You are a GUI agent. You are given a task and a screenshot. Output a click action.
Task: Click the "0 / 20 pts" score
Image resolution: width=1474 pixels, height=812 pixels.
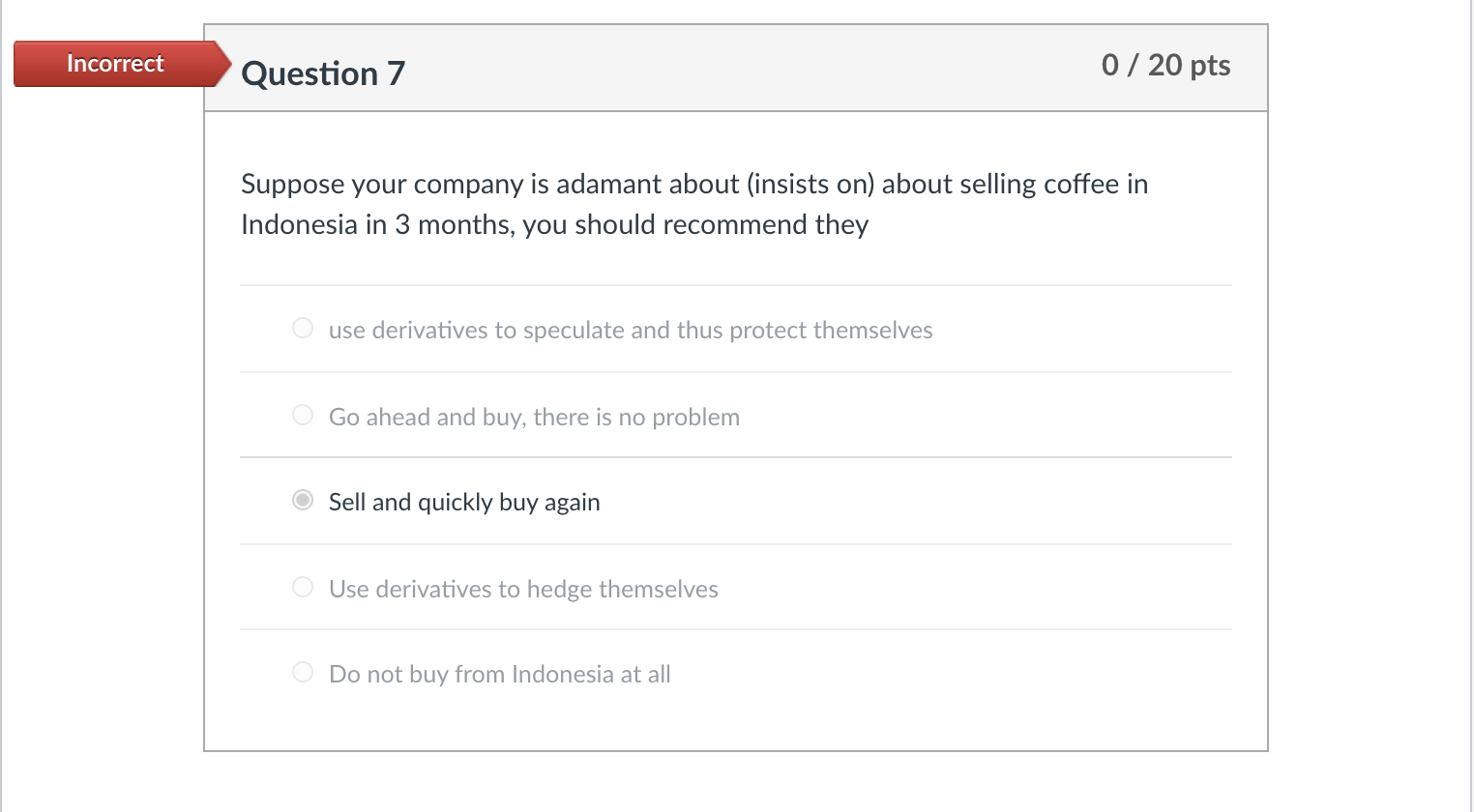coord(1165,65)
